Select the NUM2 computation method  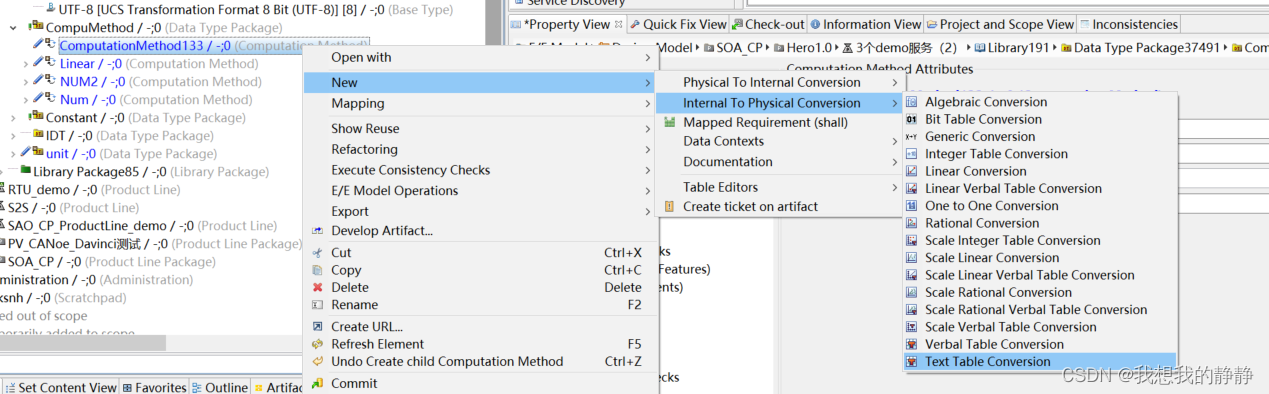160,82
